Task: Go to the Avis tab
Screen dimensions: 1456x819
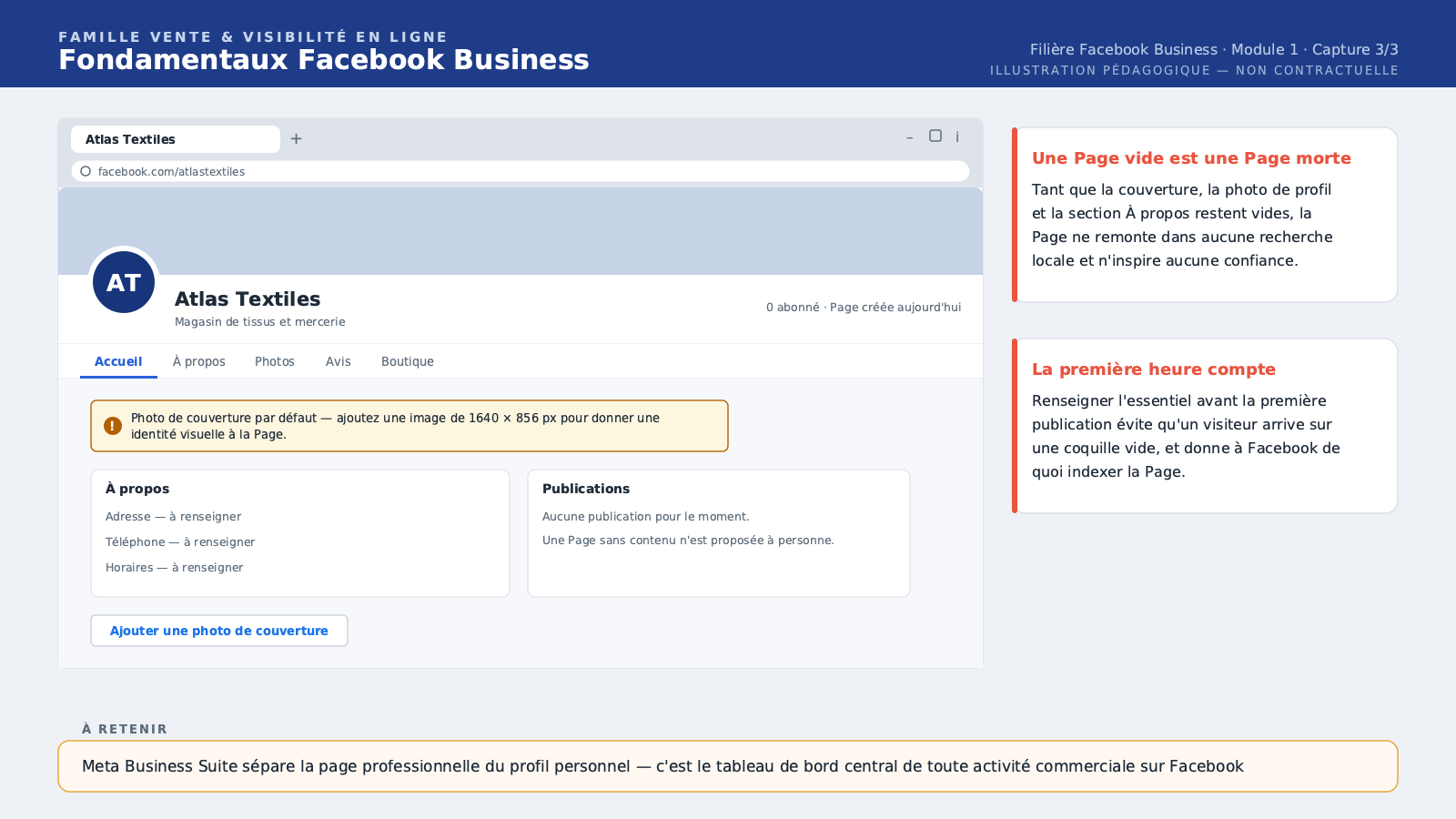Action: coord(339,361)
